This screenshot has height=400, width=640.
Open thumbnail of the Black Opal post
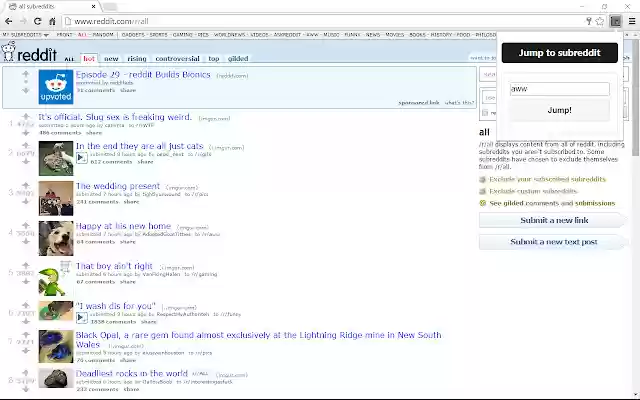coord(56,347)
